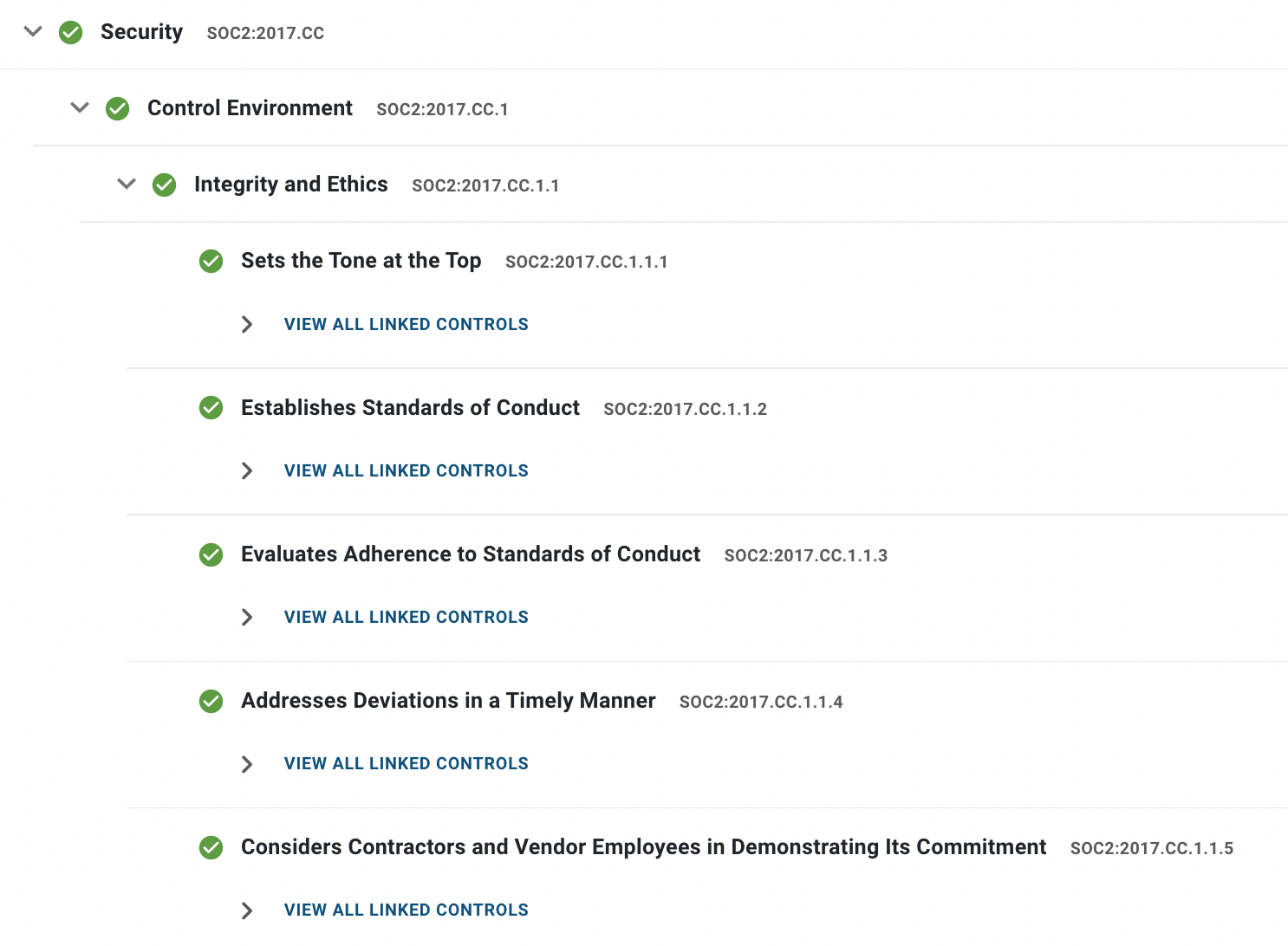Click the status check for Considers Contractors and Vendor Employees
This screenshot has width=1288, height=946.
tap(211, 847)
